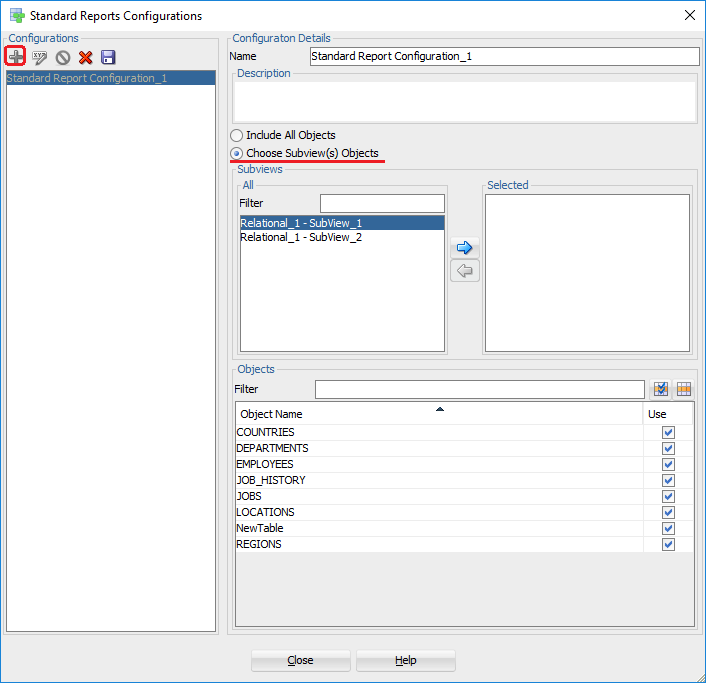This screenshot has height=683, width=706.
Task: Click the add configuration plus icon
Action: coord(16,58)
